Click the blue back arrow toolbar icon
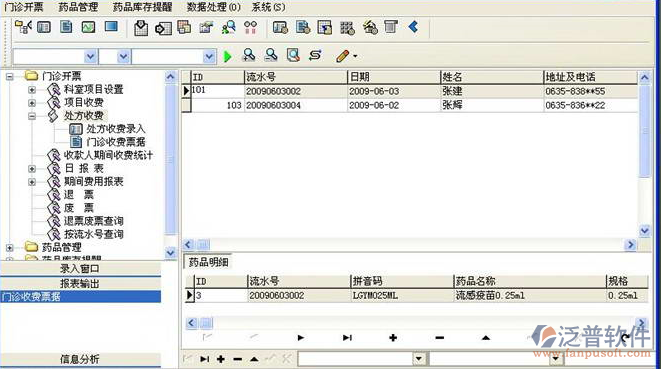 414,27
